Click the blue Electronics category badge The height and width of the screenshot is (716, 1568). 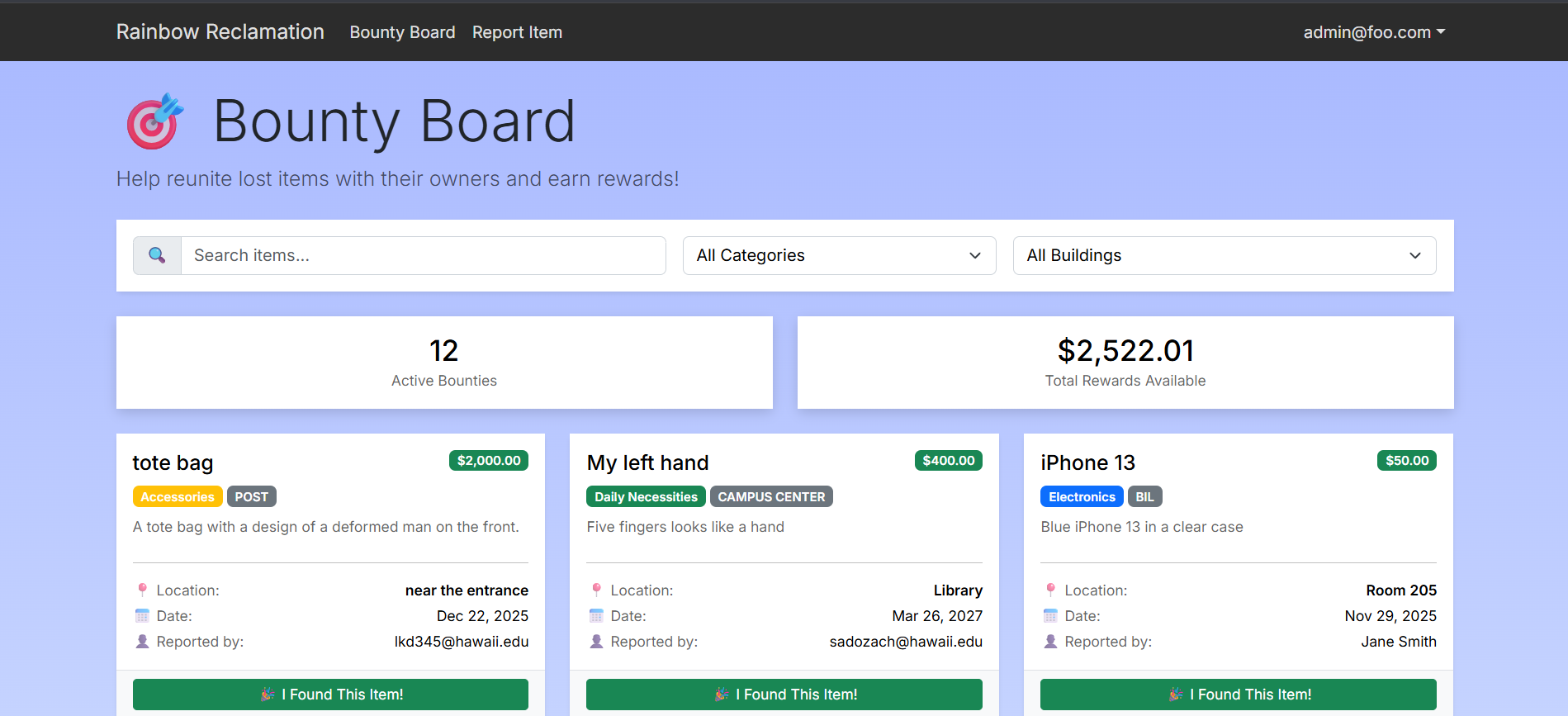point(1081,496)
